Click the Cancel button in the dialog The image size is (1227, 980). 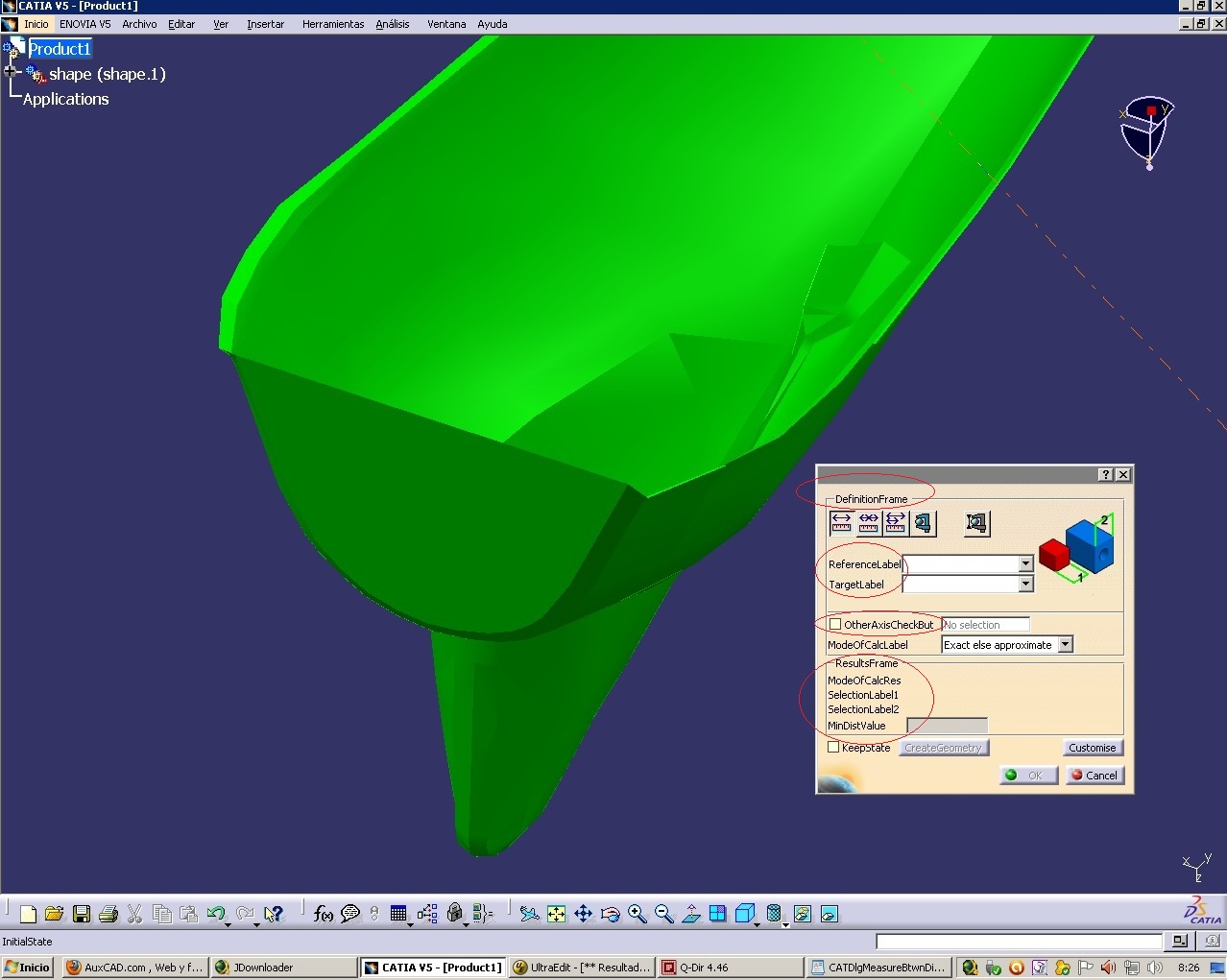click(1094, 775)
